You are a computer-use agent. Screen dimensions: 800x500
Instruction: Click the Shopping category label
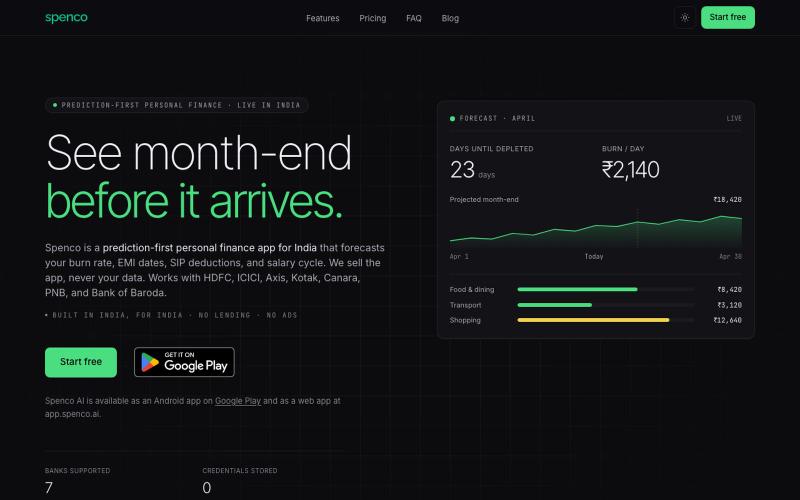coord(465,320)
